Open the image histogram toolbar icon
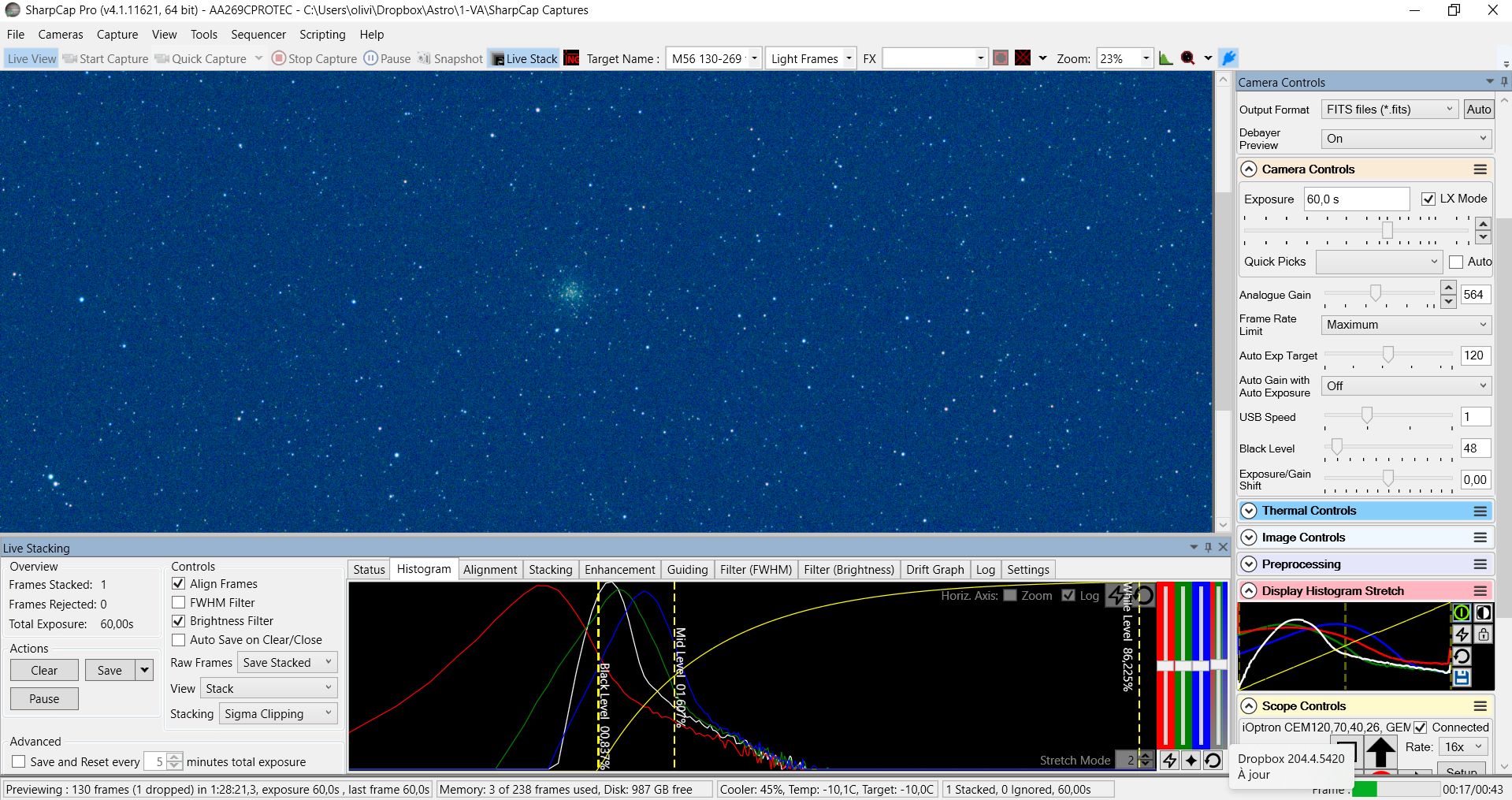Image resolution: width=1512 pixels, height=800 pixels. (x=1165, y=58)
